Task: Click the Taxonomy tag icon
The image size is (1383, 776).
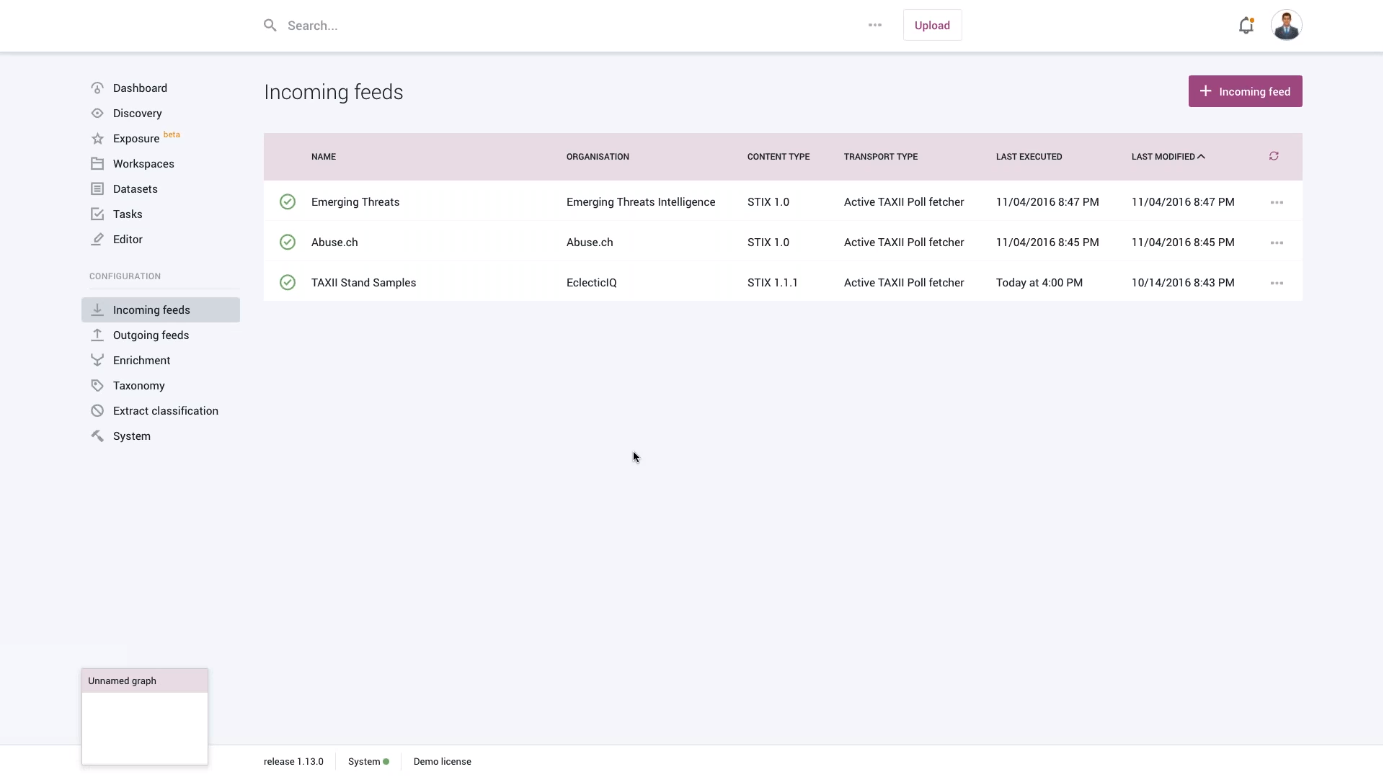Action: (x=97, y=386)
